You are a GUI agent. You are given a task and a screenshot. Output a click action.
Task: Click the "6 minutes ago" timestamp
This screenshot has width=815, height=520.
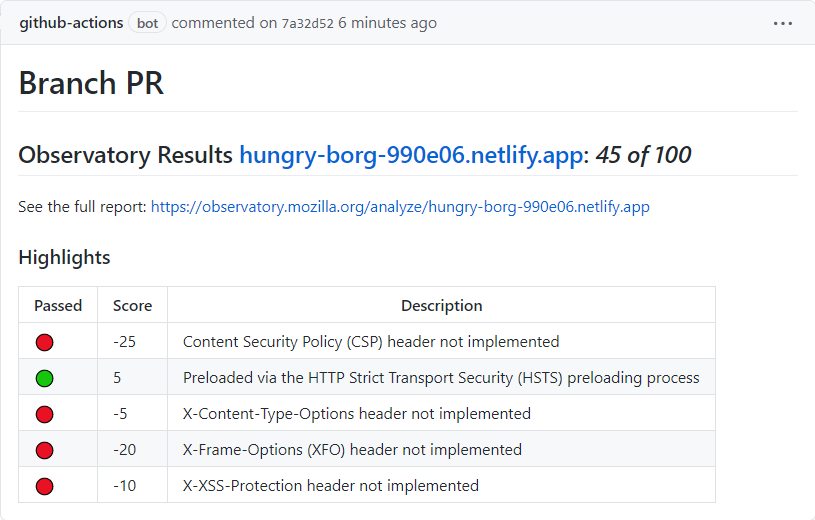[x=387, y=23]
